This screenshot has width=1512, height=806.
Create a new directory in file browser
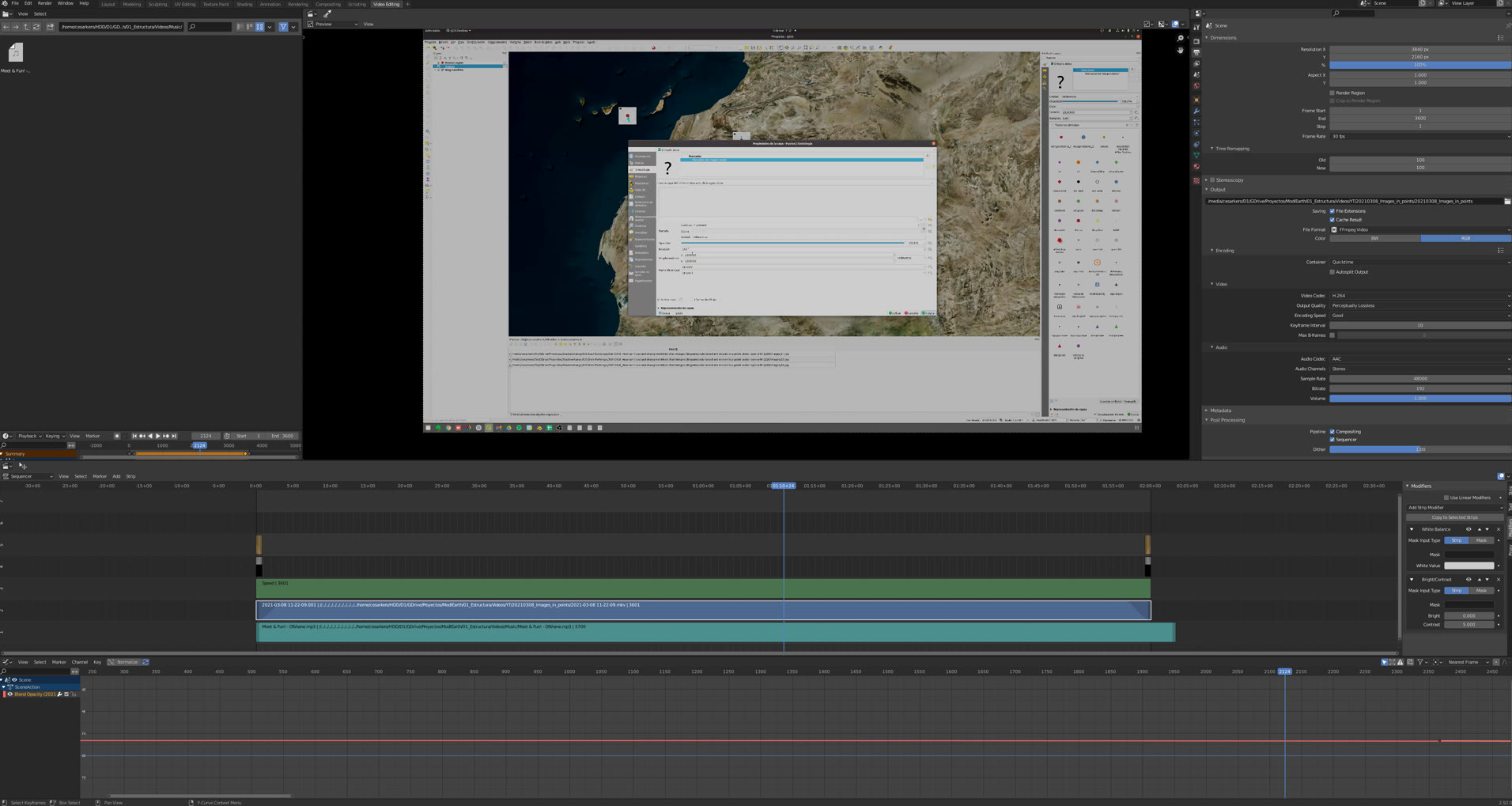[50, 27]
